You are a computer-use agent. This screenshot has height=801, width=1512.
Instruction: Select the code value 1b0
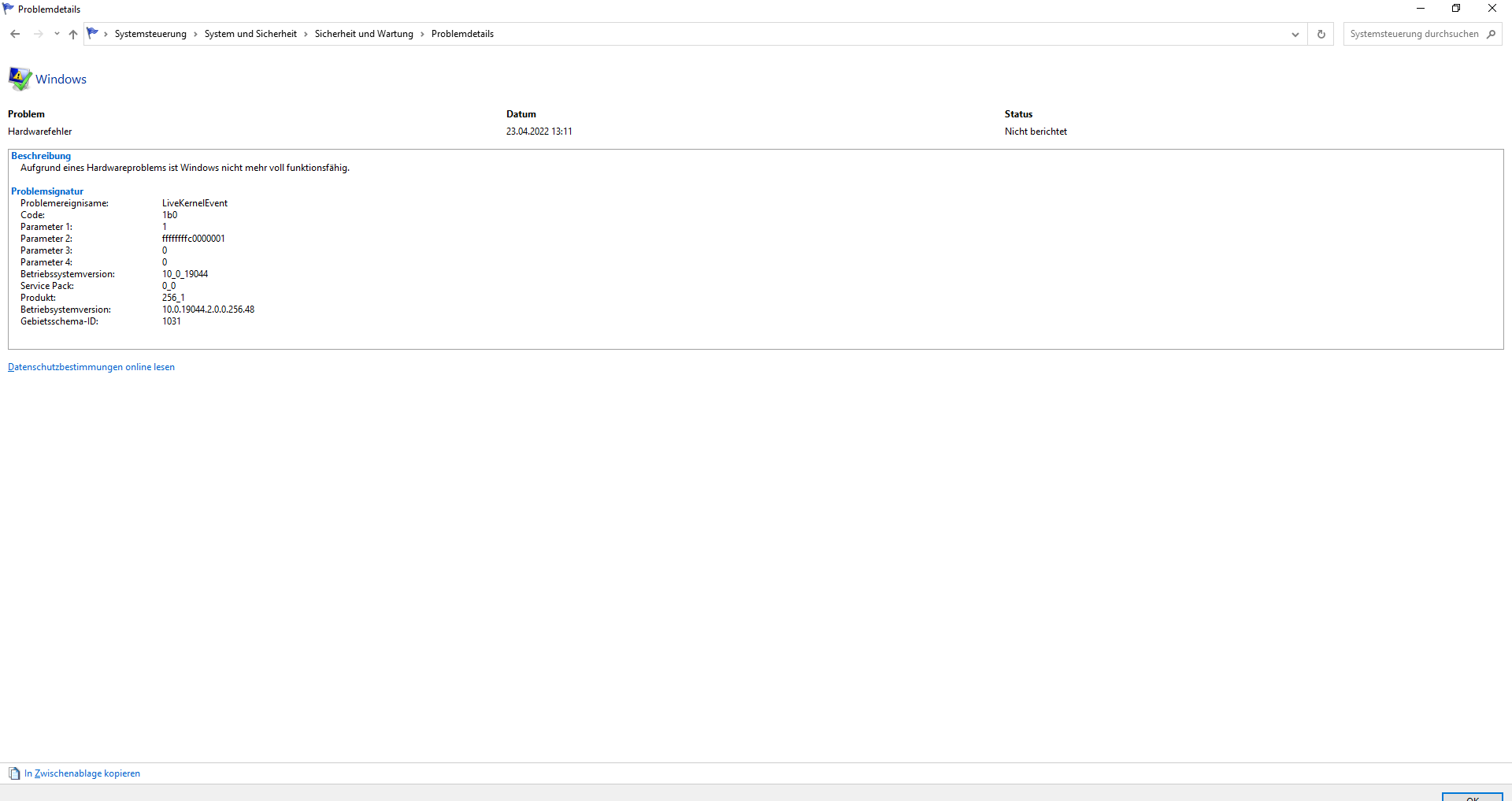[x=169, y=215]
